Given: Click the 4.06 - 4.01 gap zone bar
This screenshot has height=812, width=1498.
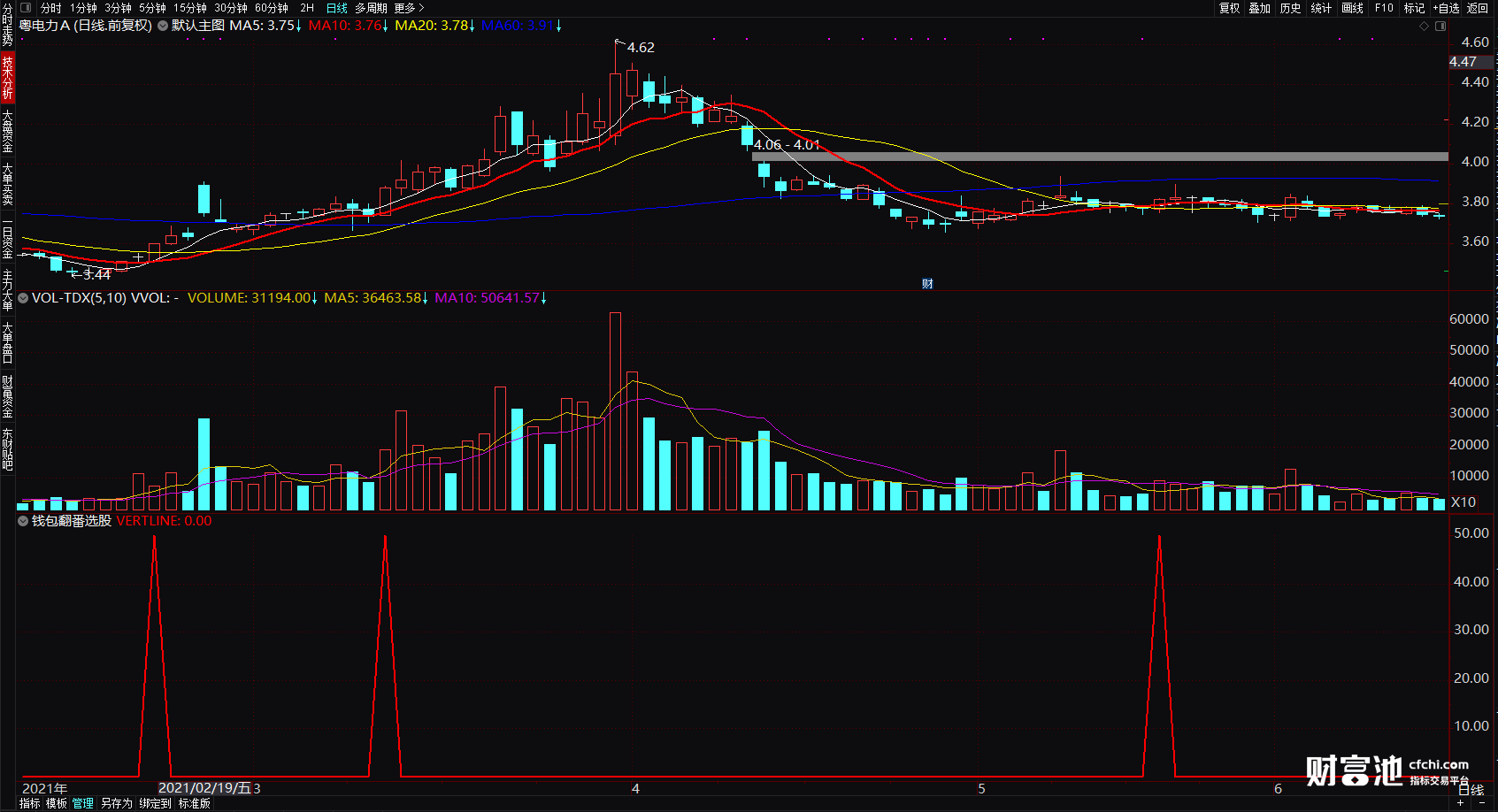Looking at the screenshot, I should [1100, 157].
